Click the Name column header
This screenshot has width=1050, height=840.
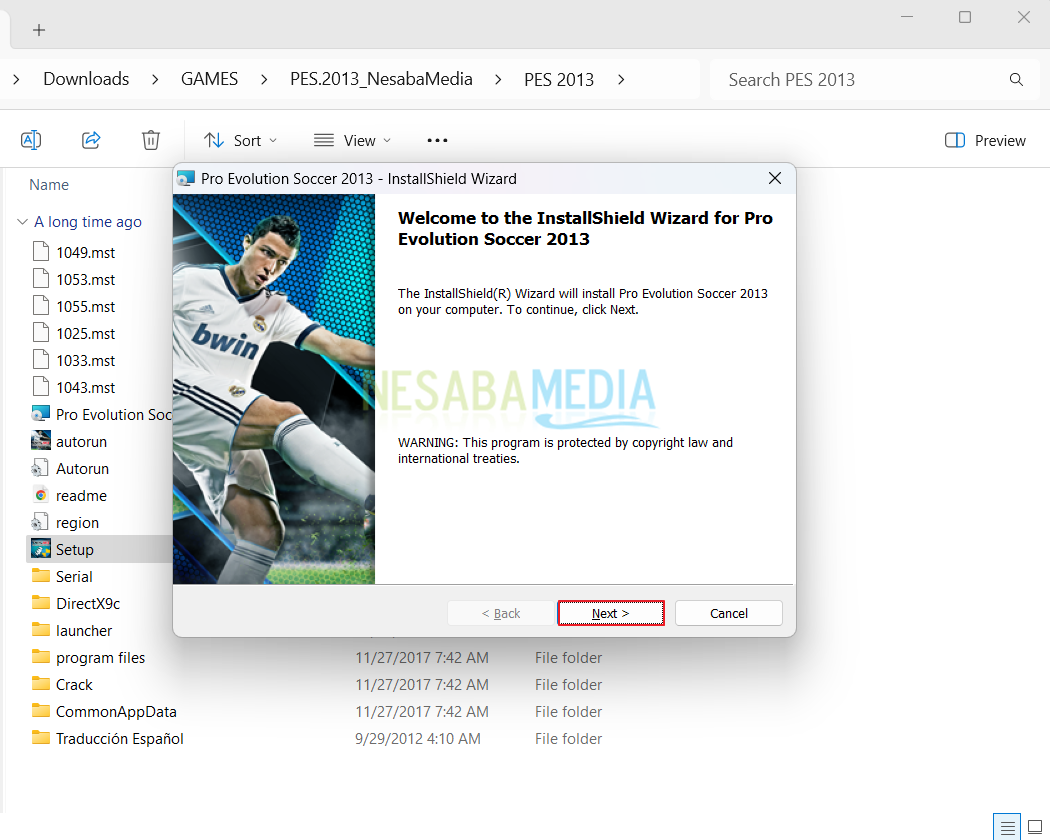pos(49,185)
